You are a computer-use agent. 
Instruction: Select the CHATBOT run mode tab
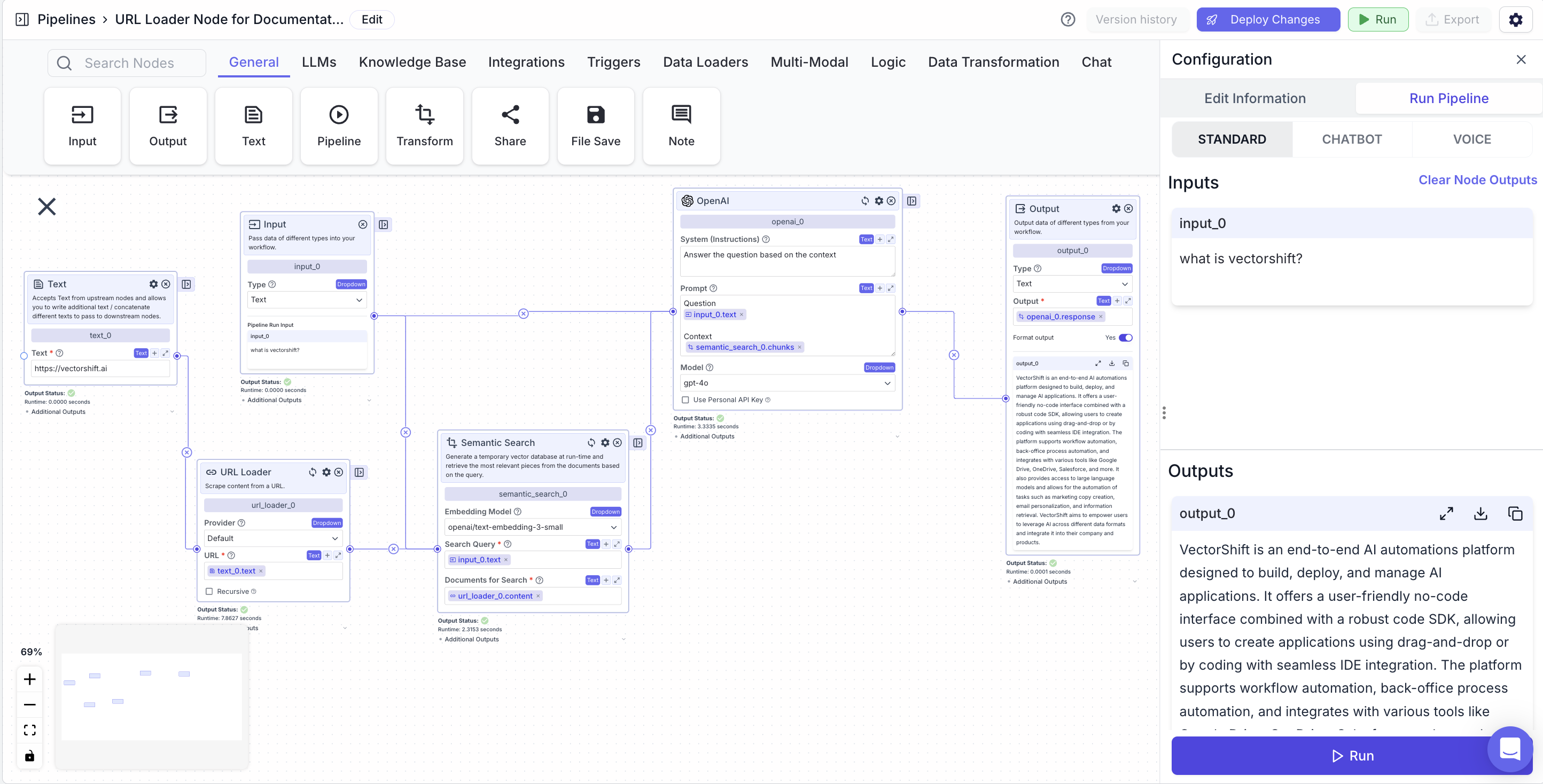(1351, 139)
